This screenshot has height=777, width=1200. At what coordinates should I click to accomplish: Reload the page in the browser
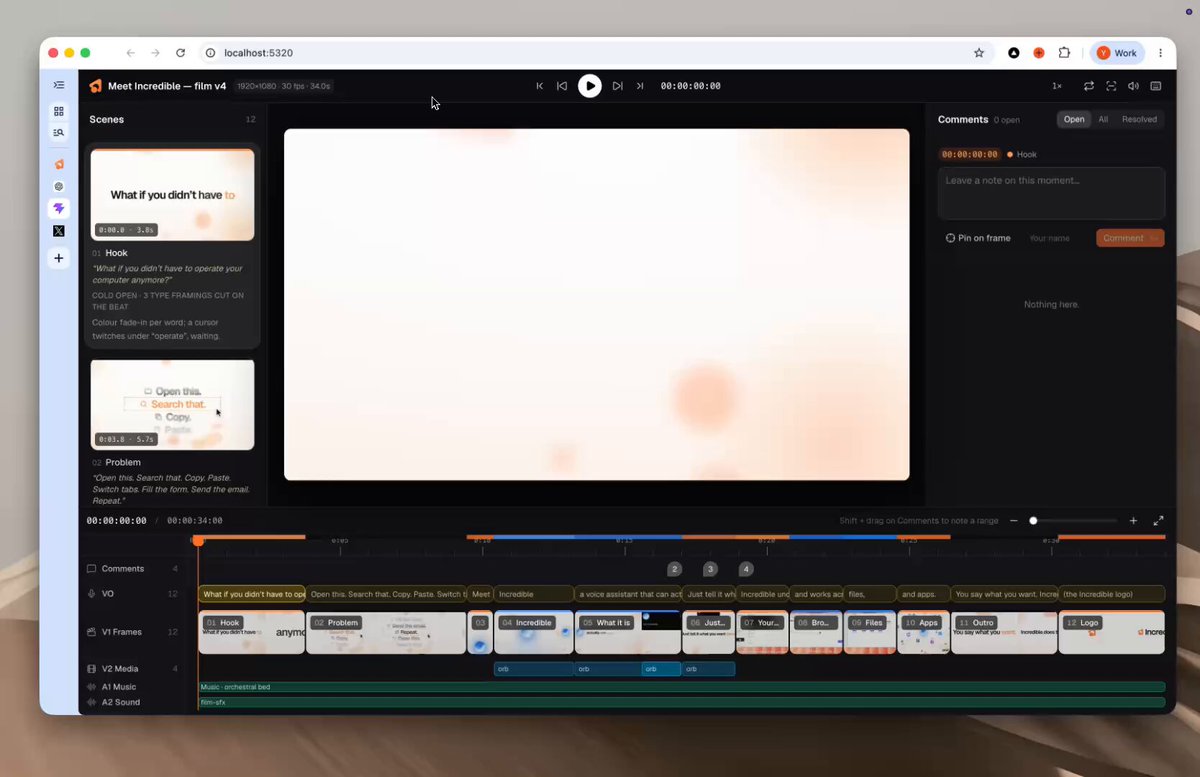180,53
